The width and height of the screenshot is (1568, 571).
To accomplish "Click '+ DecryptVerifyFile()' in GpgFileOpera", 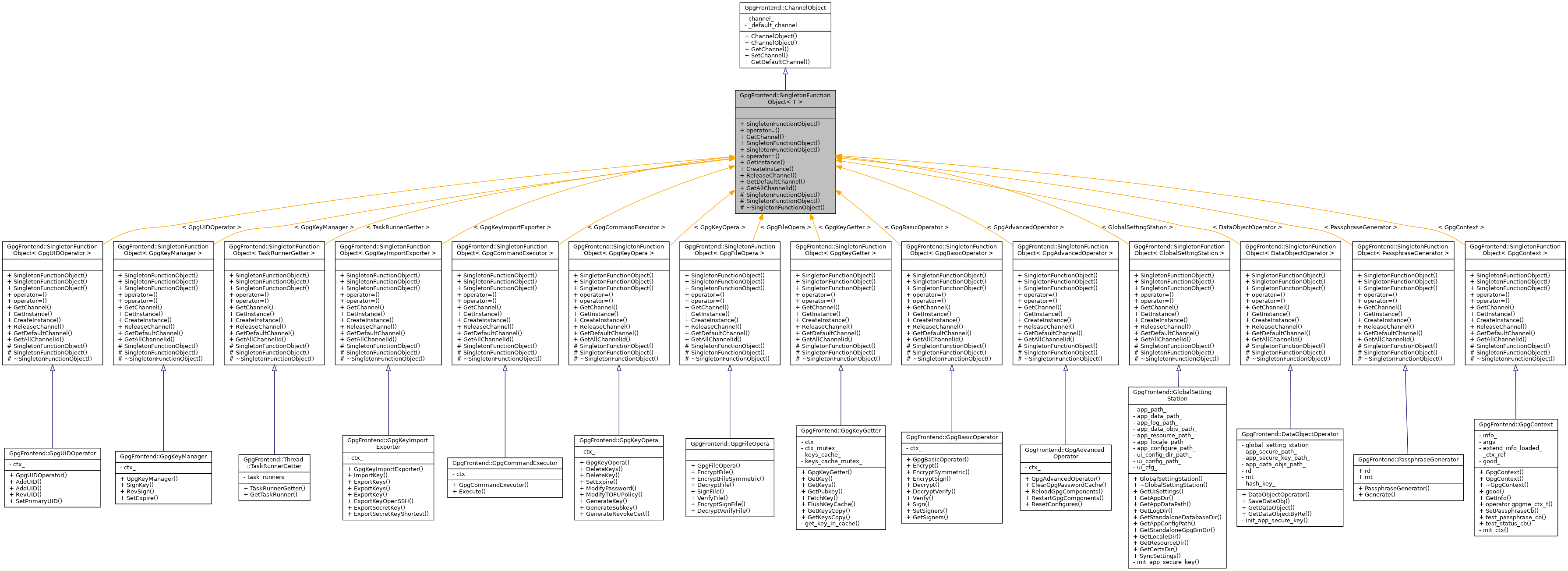I will pos(720,511).
